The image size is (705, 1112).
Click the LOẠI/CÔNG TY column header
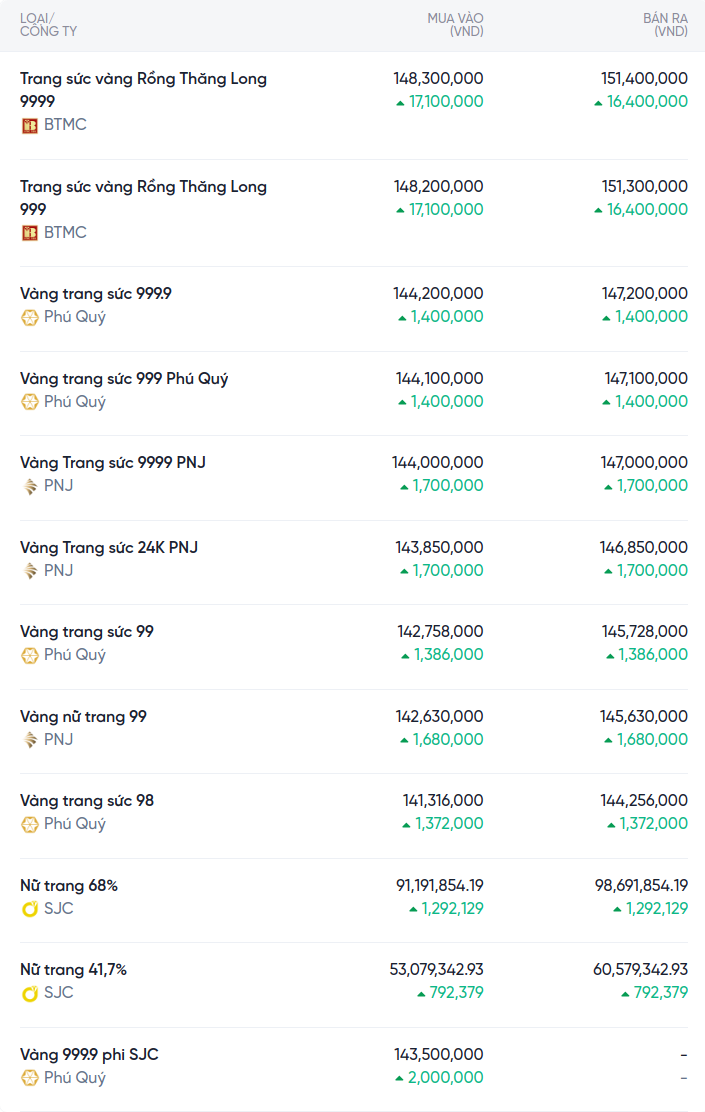coord(48,25)
